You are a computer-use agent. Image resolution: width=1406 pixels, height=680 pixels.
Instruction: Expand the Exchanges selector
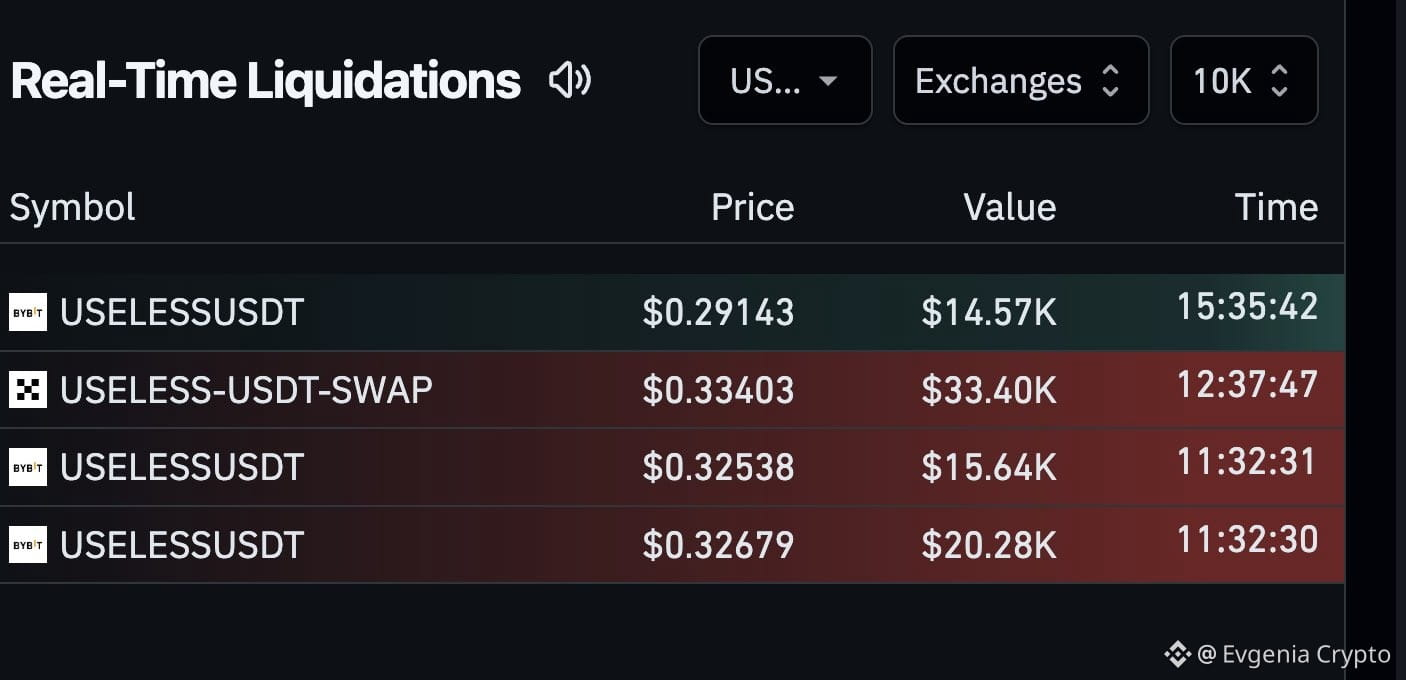[x=1021, y=80]
